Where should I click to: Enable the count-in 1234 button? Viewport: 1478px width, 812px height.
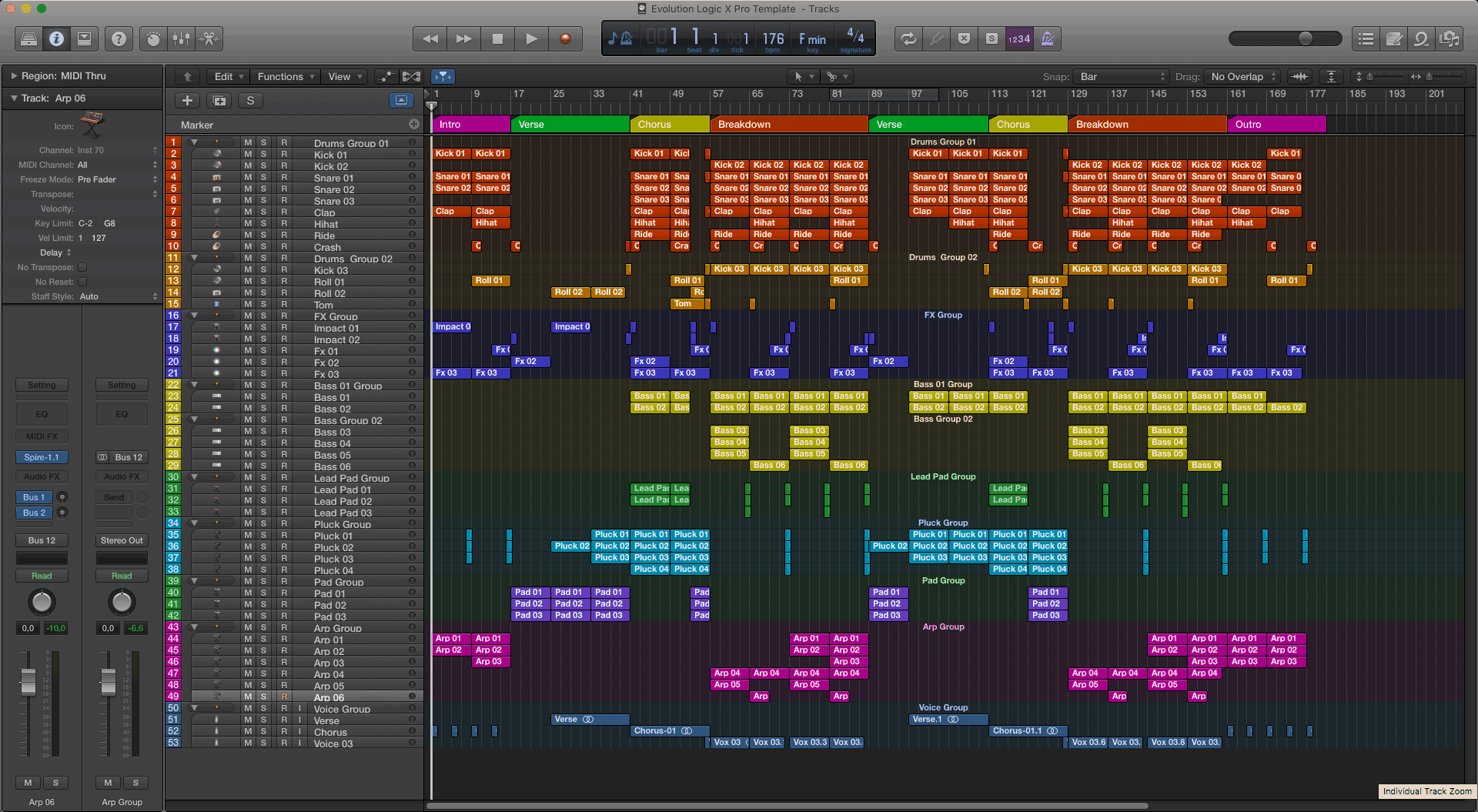[x=1019, y=38]
